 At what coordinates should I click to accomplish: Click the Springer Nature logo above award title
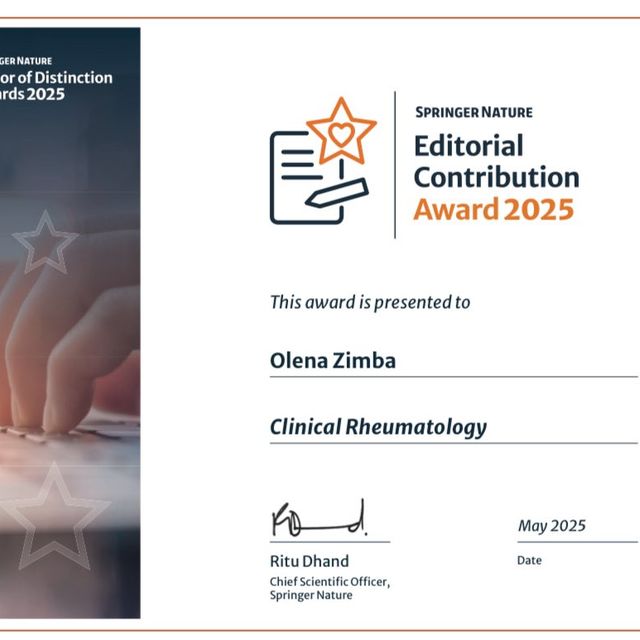click(474, 112)
